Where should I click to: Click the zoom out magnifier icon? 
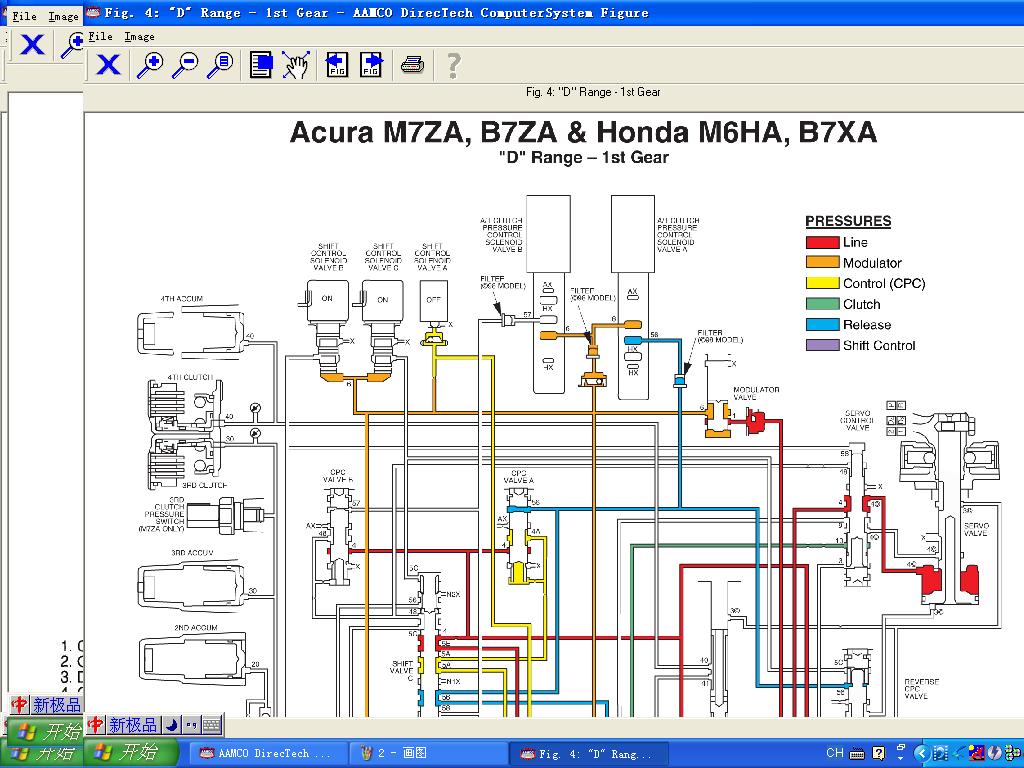coord(185,65)
